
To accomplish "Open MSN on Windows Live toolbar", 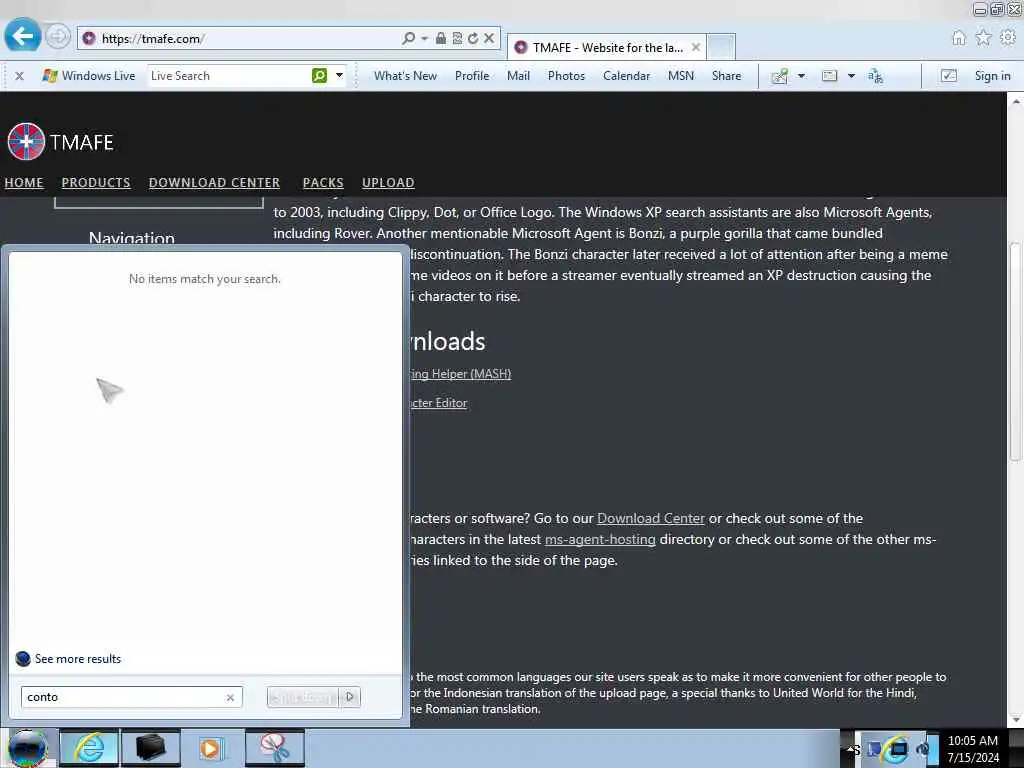I will 681,76.
